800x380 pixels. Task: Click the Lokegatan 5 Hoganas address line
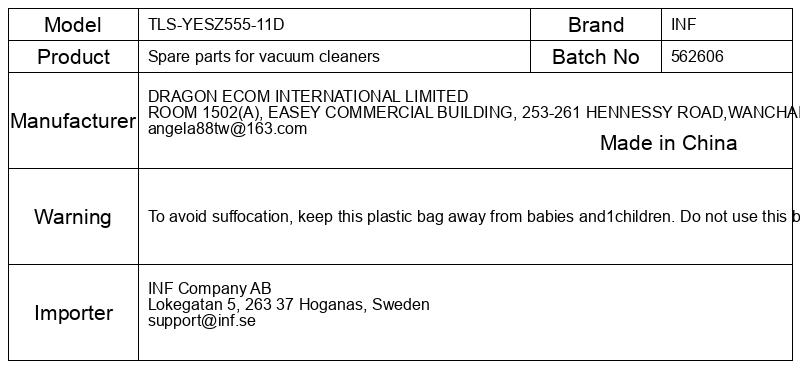point(289,305)
